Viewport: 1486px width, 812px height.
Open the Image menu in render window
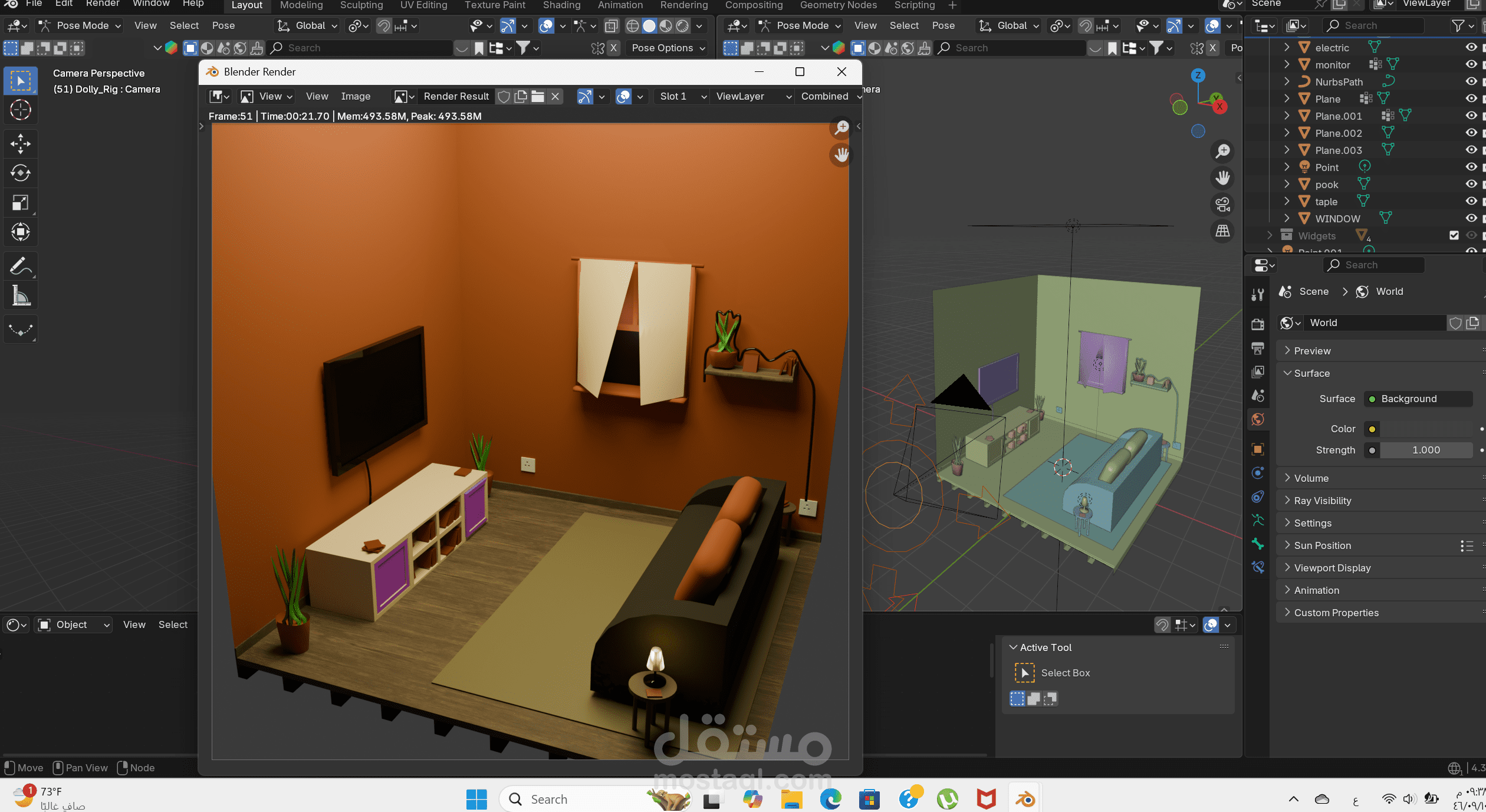point(356,96)
